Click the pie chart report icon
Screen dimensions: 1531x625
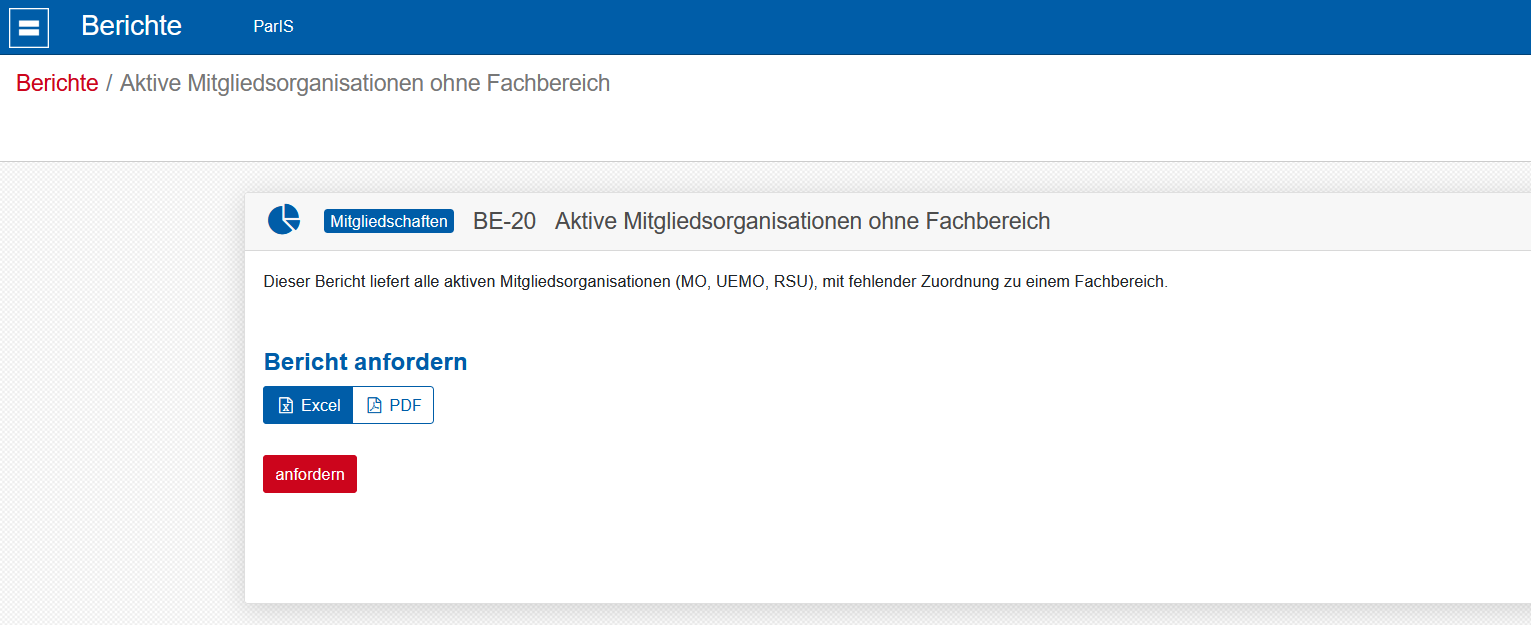(284, 220)
